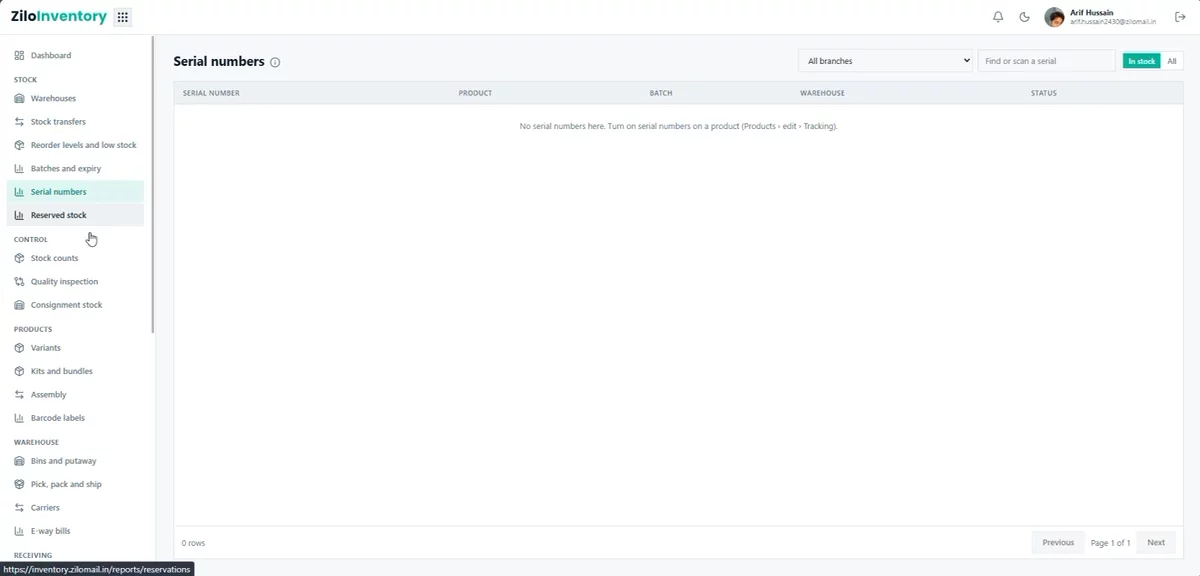Open the apps grid launcher icon

click(123, 17)
